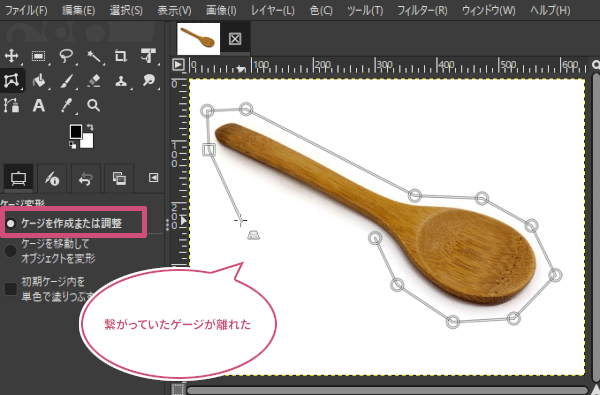Select the spoon image thumbnail tab
Screen dimensions: 600x395
[198, 39]
